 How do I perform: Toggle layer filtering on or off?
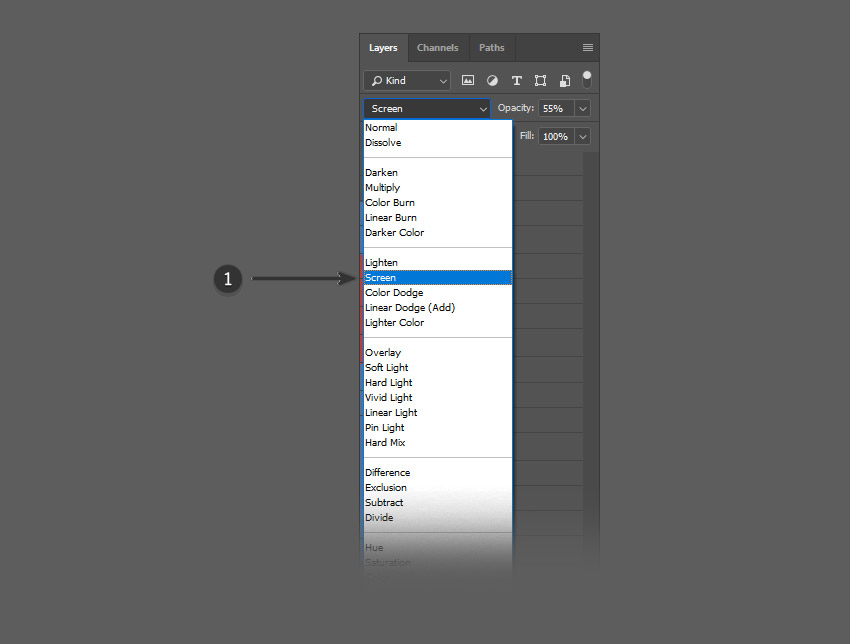point(587,79)
